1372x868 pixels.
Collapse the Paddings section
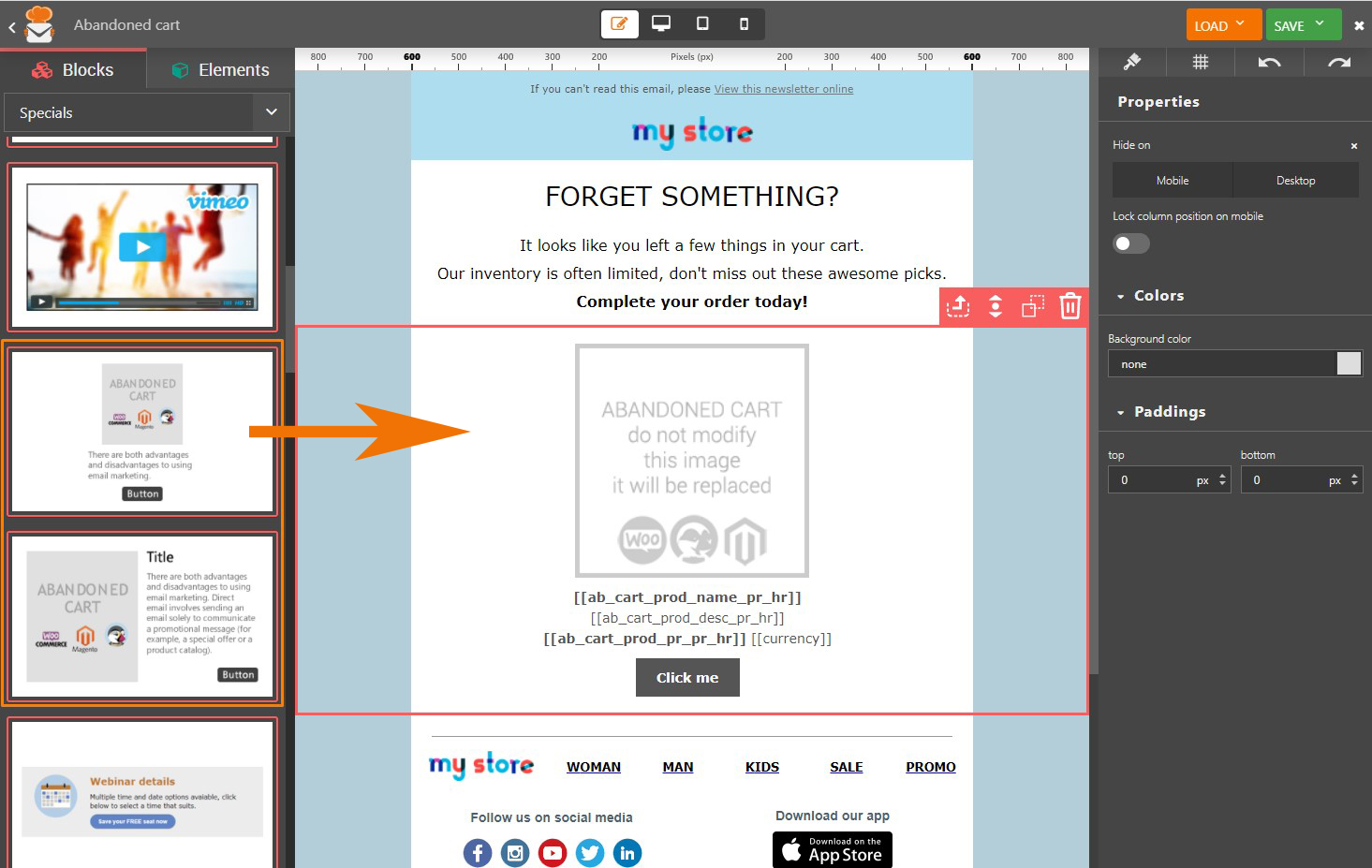point(1161,412)
